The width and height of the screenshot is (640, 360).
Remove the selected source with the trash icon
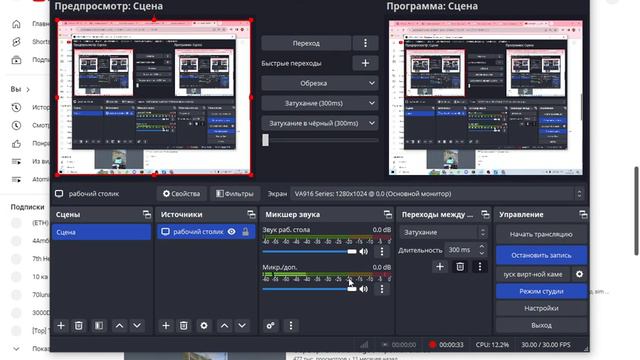click(x=184, y=326)
